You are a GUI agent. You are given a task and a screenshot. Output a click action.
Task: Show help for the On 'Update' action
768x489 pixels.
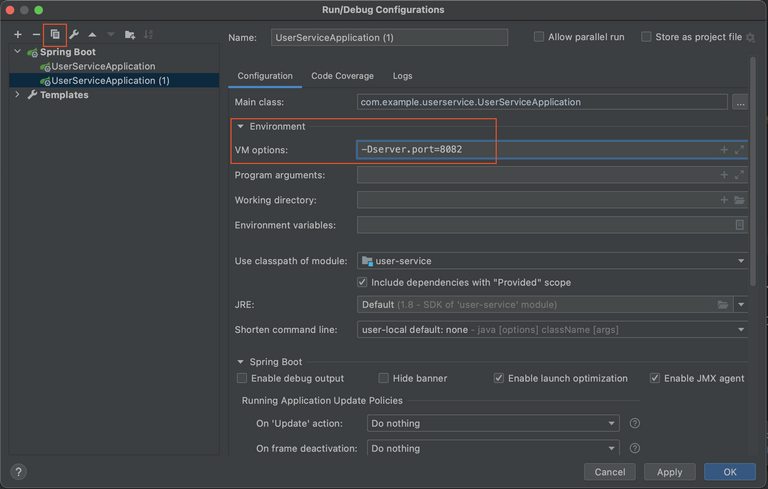coord(634,423)
